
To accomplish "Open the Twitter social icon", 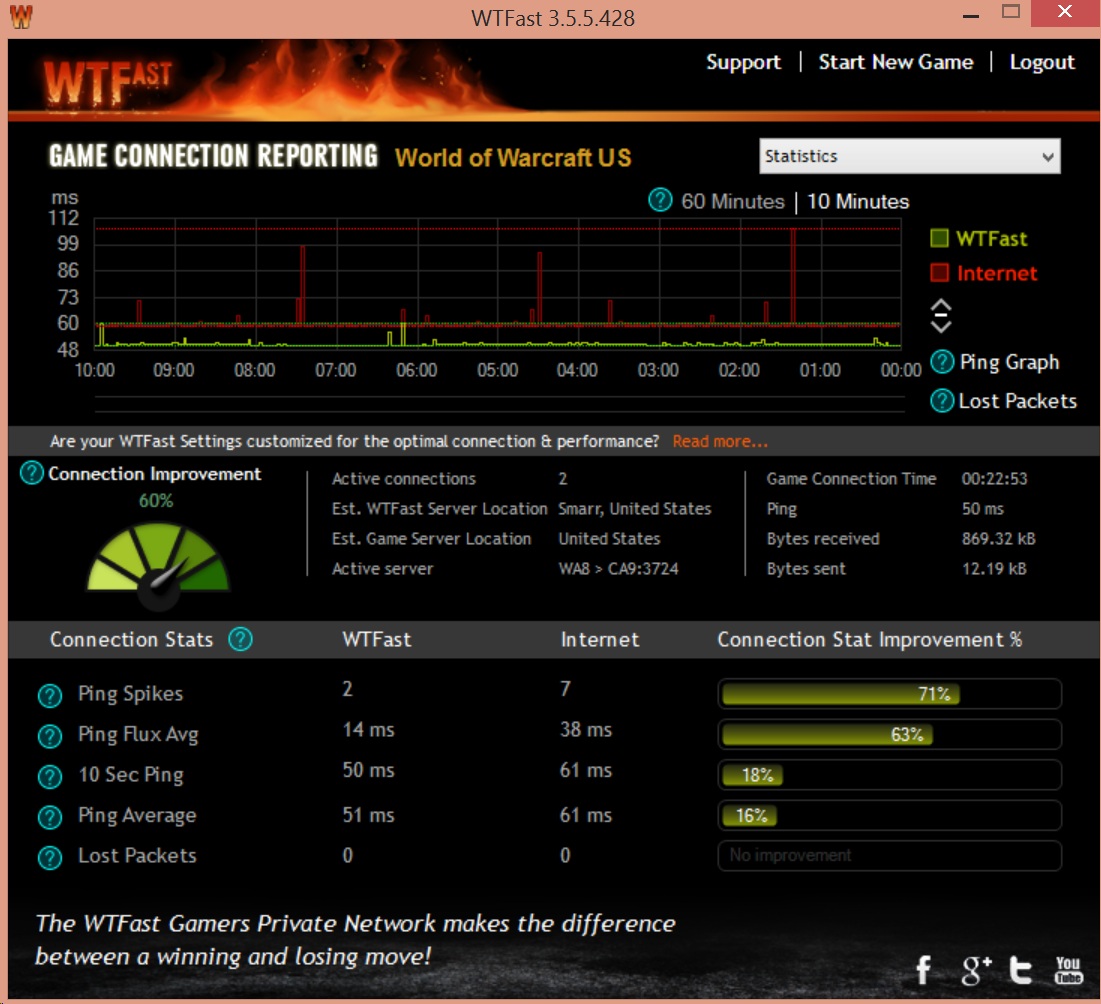I will click(x=1021, y=970).
